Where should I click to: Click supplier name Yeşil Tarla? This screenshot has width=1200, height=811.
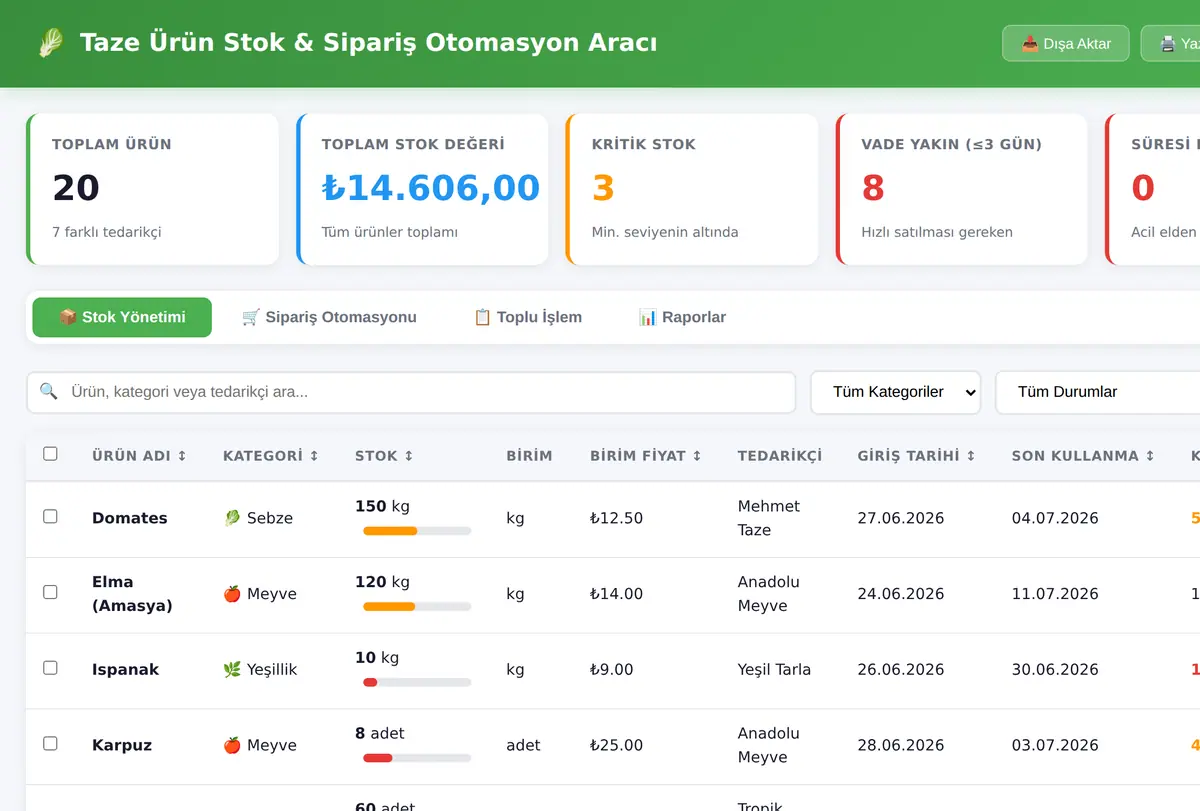[774, 670]
